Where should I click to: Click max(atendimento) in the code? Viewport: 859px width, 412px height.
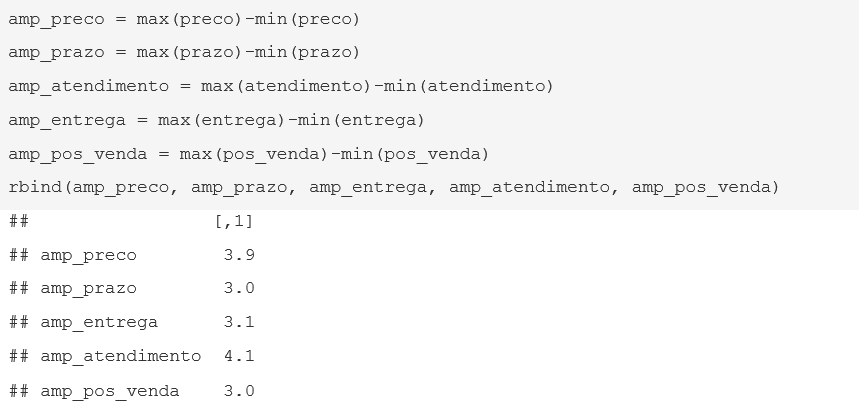point(287,87)
